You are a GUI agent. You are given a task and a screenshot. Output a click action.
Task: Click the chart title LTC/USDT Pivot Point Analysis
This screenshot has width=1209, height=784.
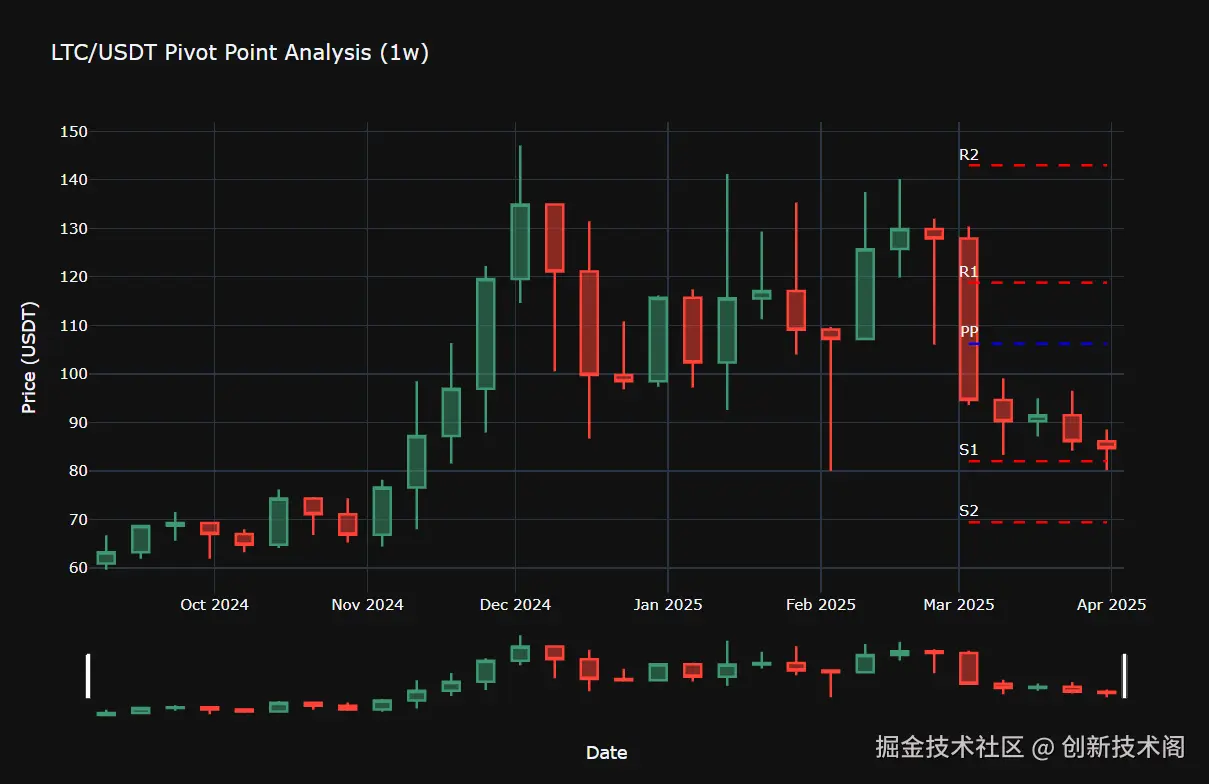(240, 53)
